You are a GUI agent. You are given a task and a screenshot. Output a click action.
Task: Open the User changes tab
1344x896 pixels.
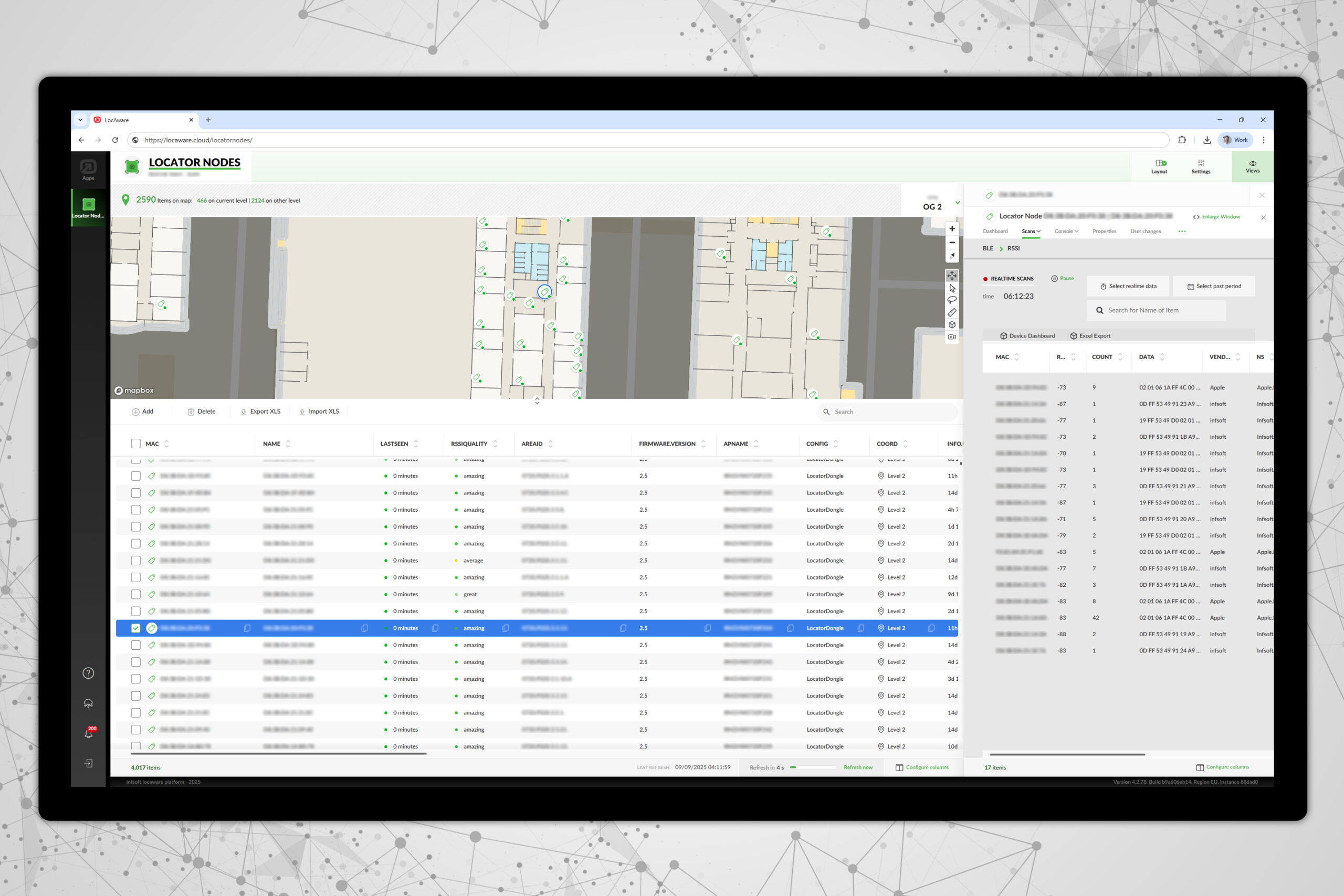click(x=1145, y=231)
